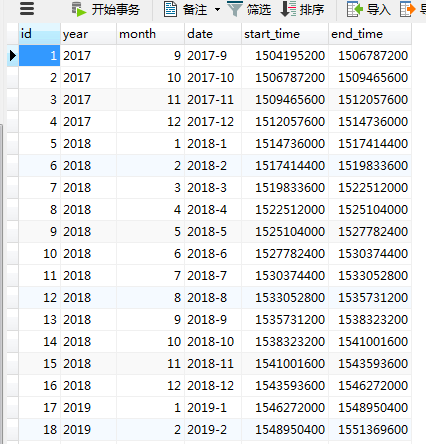The height and width of the screenshot is (444, 426).
Task: Select end_time cell 1533052800 in row 11
Action: tap(370, 276)
